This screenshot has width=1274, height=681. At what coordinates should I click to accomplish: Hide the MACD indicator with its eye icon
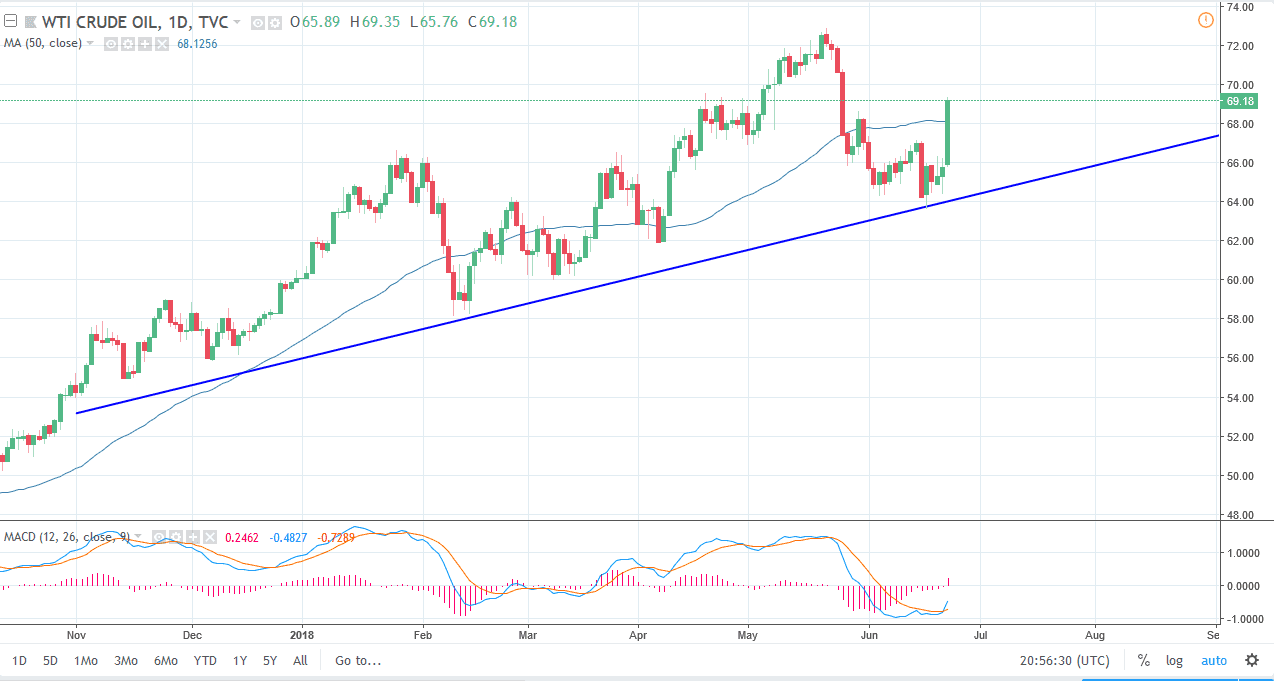coord(159,537)
